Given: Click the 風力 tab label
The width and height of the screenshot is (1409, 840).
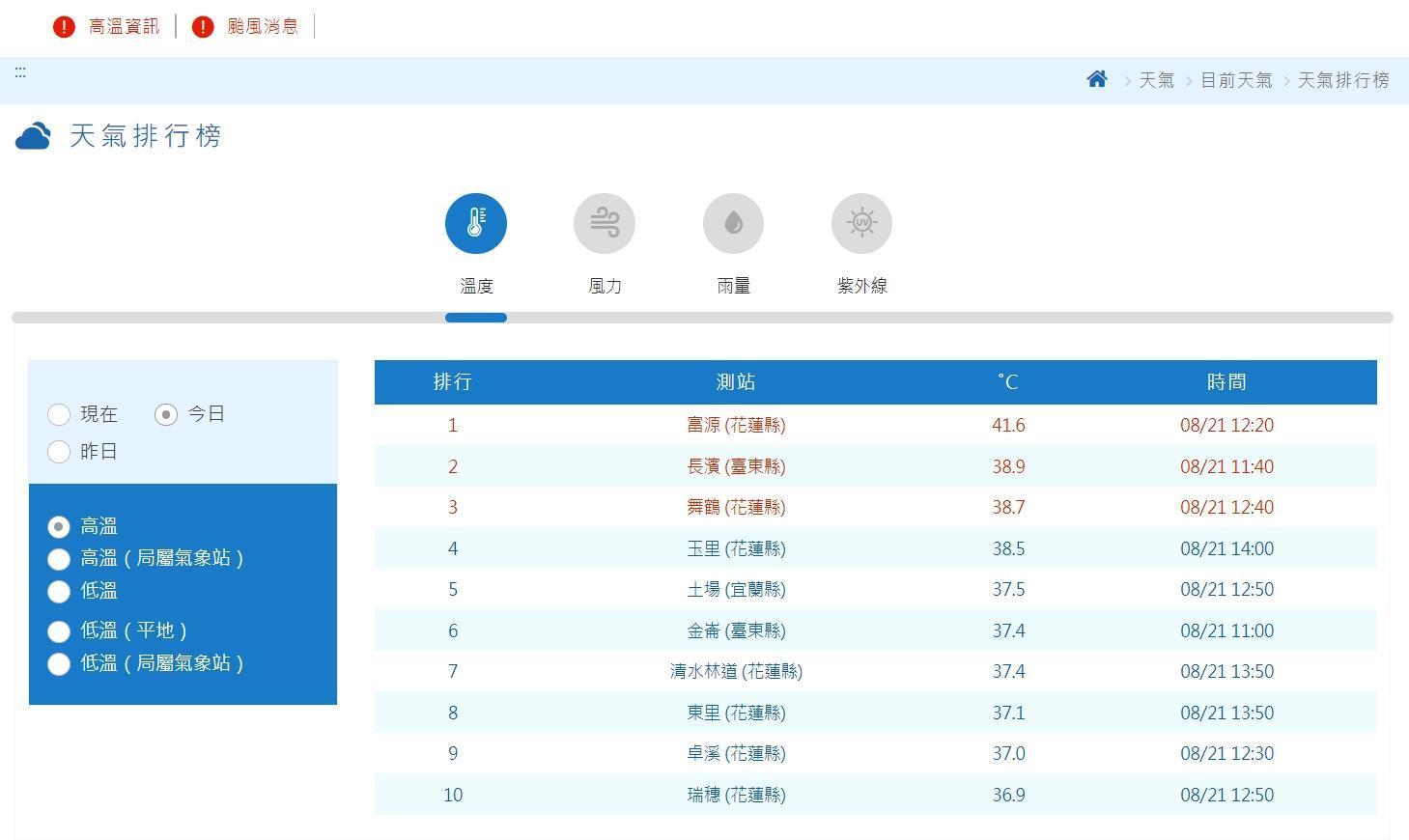Looking at the screenshot, I should pyautogui.click(x=605, y=286).
